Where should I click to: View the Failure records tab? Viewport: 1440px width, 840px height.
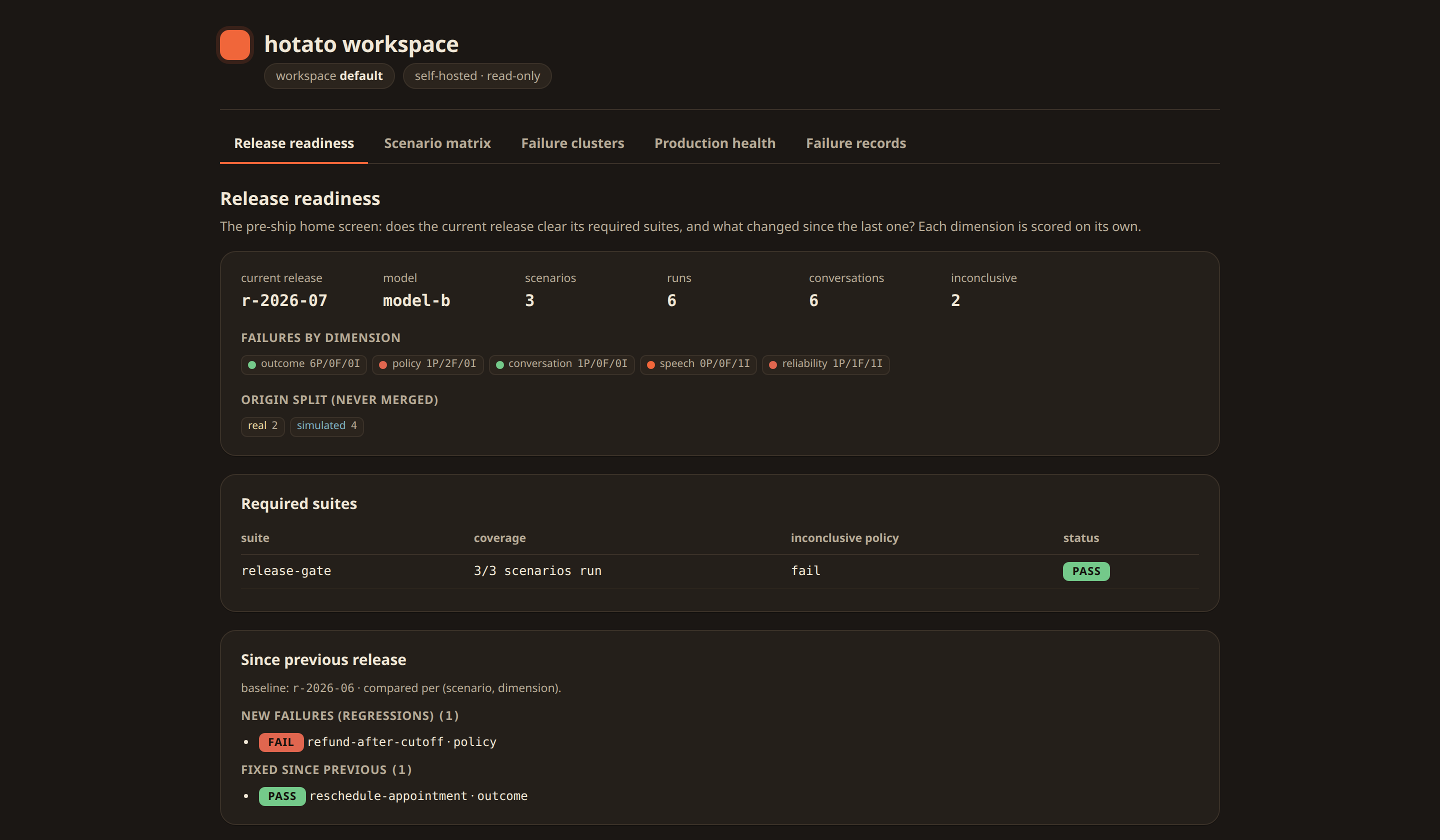point(855,143)
